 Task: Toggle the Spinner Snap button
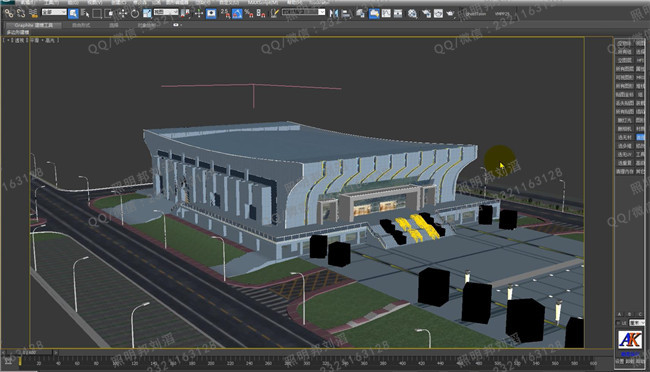point(261,13)
